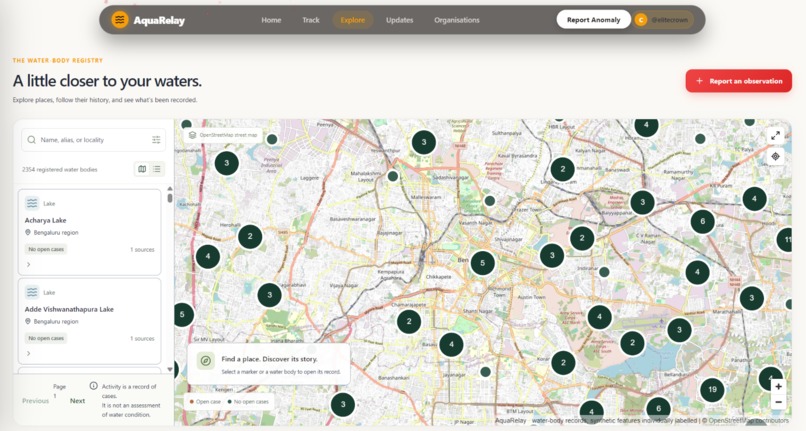Click the location pin under Adde Vishwanathapura Lake
The image size is (806, 431).
pos(28,321)
